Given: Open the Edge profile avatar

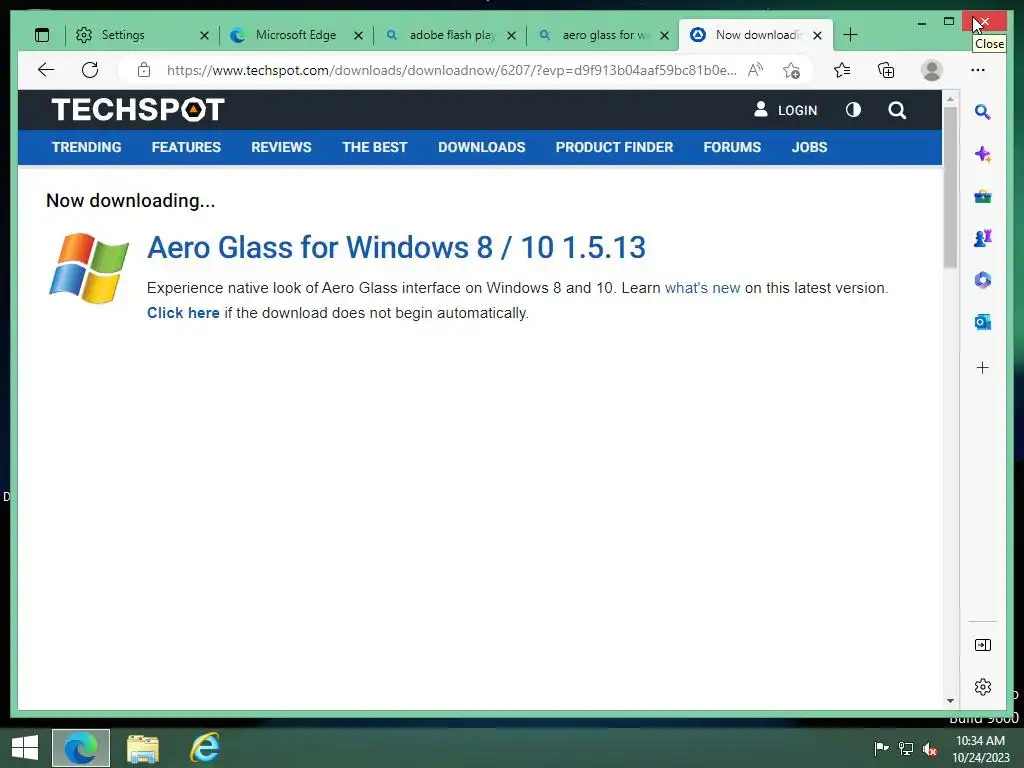Looking at the screenshot, I should tap(932, 70).
